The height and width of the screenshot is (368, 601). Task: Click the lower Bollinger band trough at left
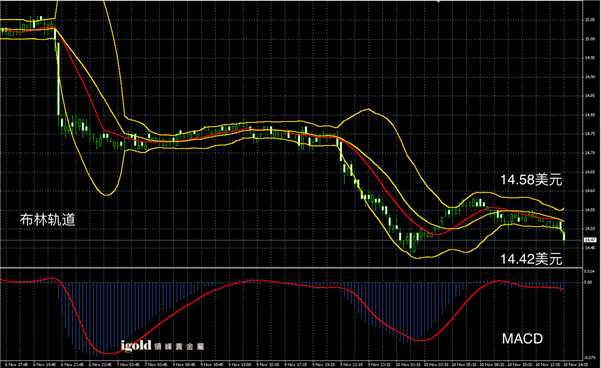pos(107,195)
